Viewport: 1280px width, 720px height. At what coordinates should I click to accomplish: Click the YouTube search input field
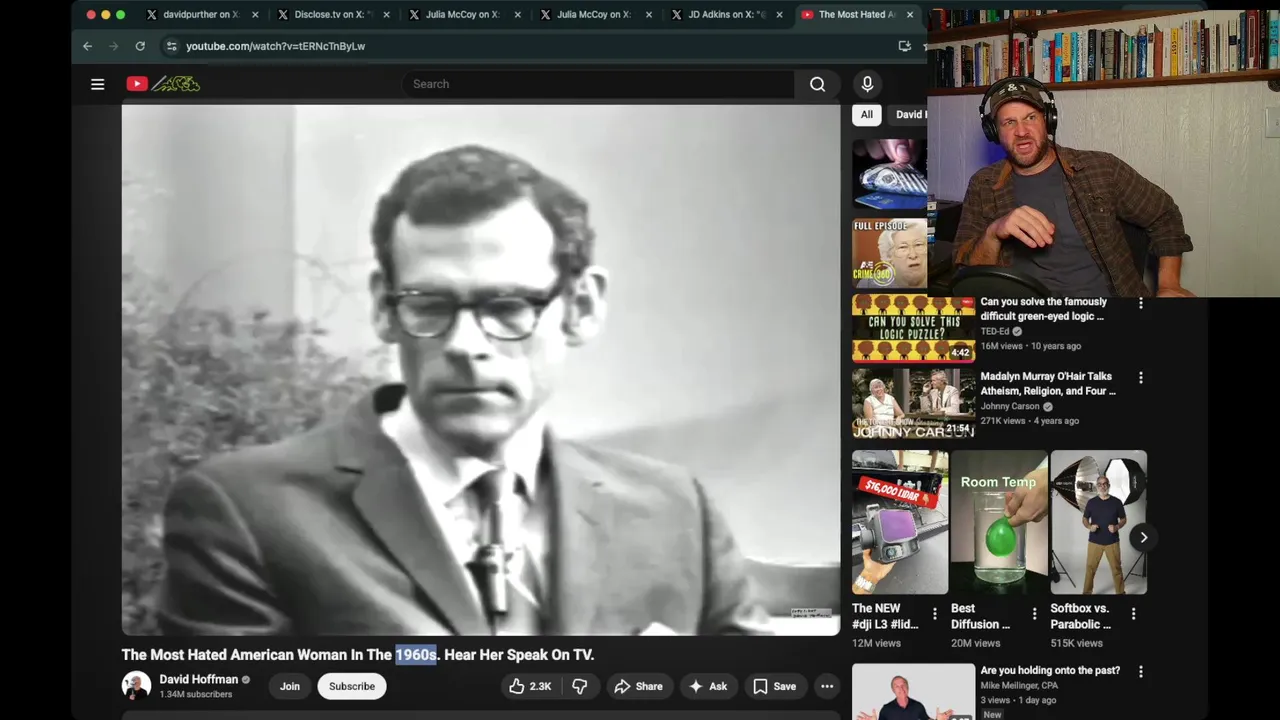click(x=598, y=84)
